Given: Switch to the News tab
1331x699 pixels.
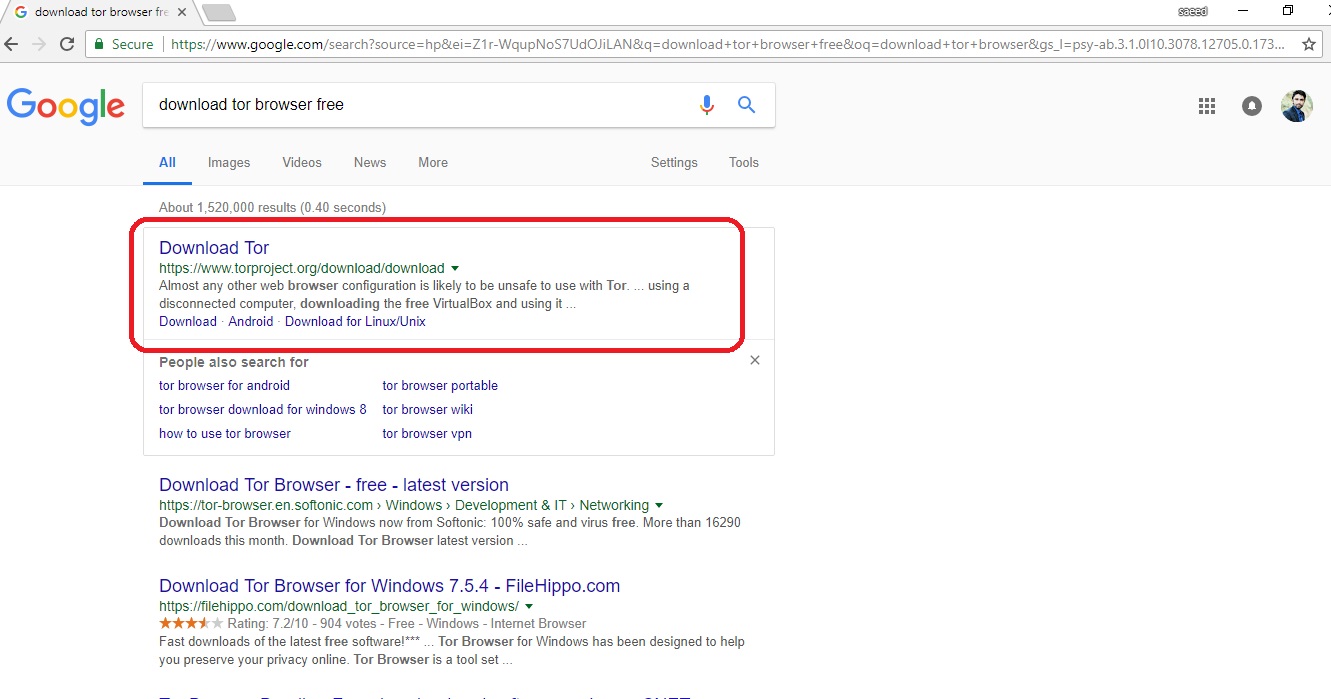Looking at the screenshot, I should click(370, 162).
